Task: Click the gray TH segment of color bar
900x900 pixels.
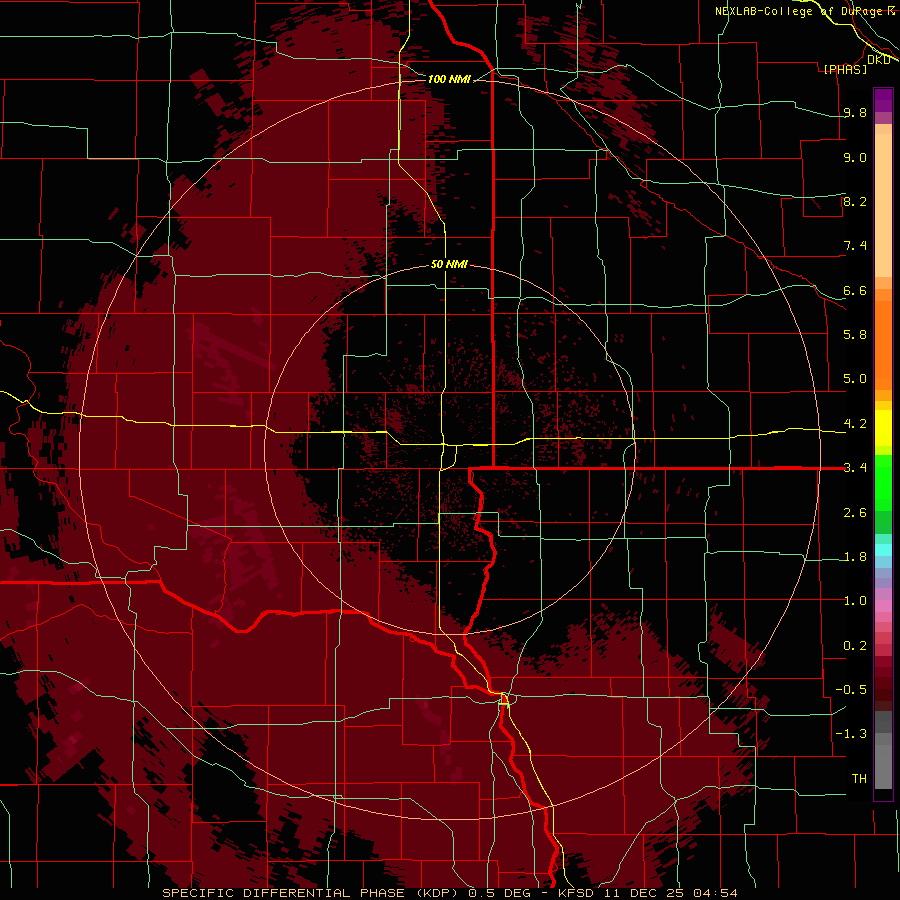Action: pos(883,766)
